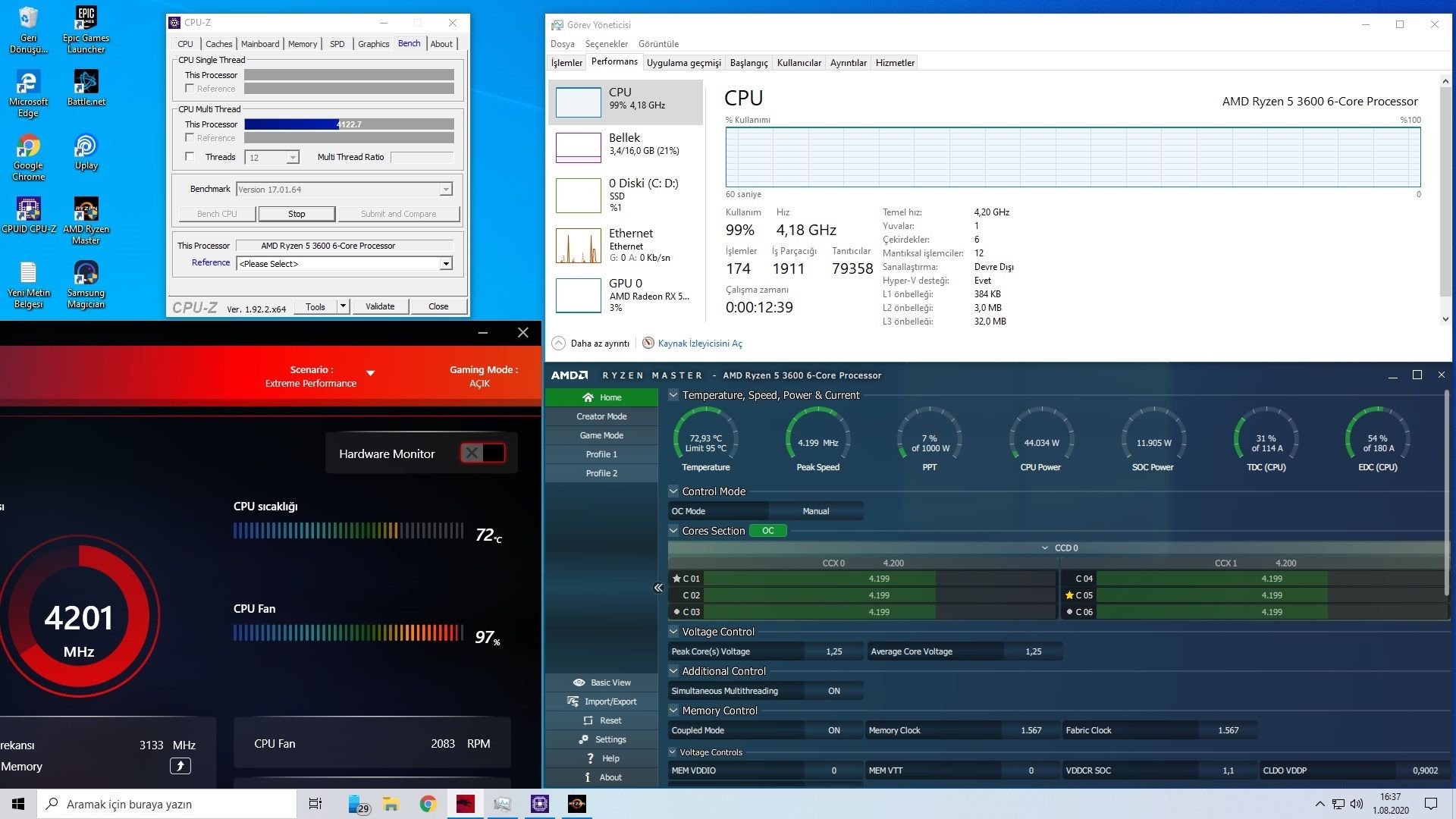The image size is (1456, 819).
Task: Collapse the Ryzen Master sidebar arrow
Action: pos(657,588)
